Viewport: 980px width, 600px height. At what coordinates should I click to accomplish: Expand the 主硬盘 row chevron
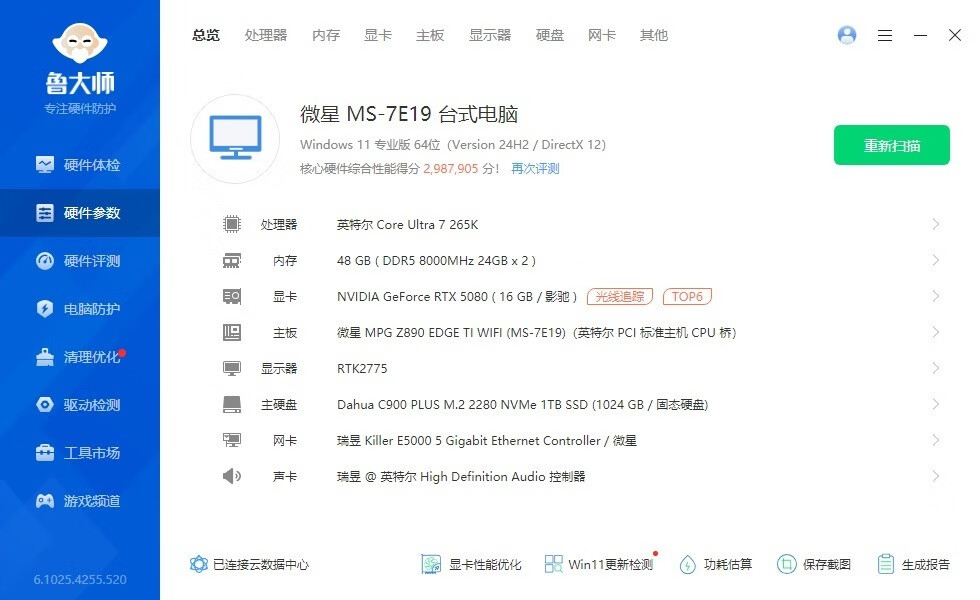pos(936,404)
